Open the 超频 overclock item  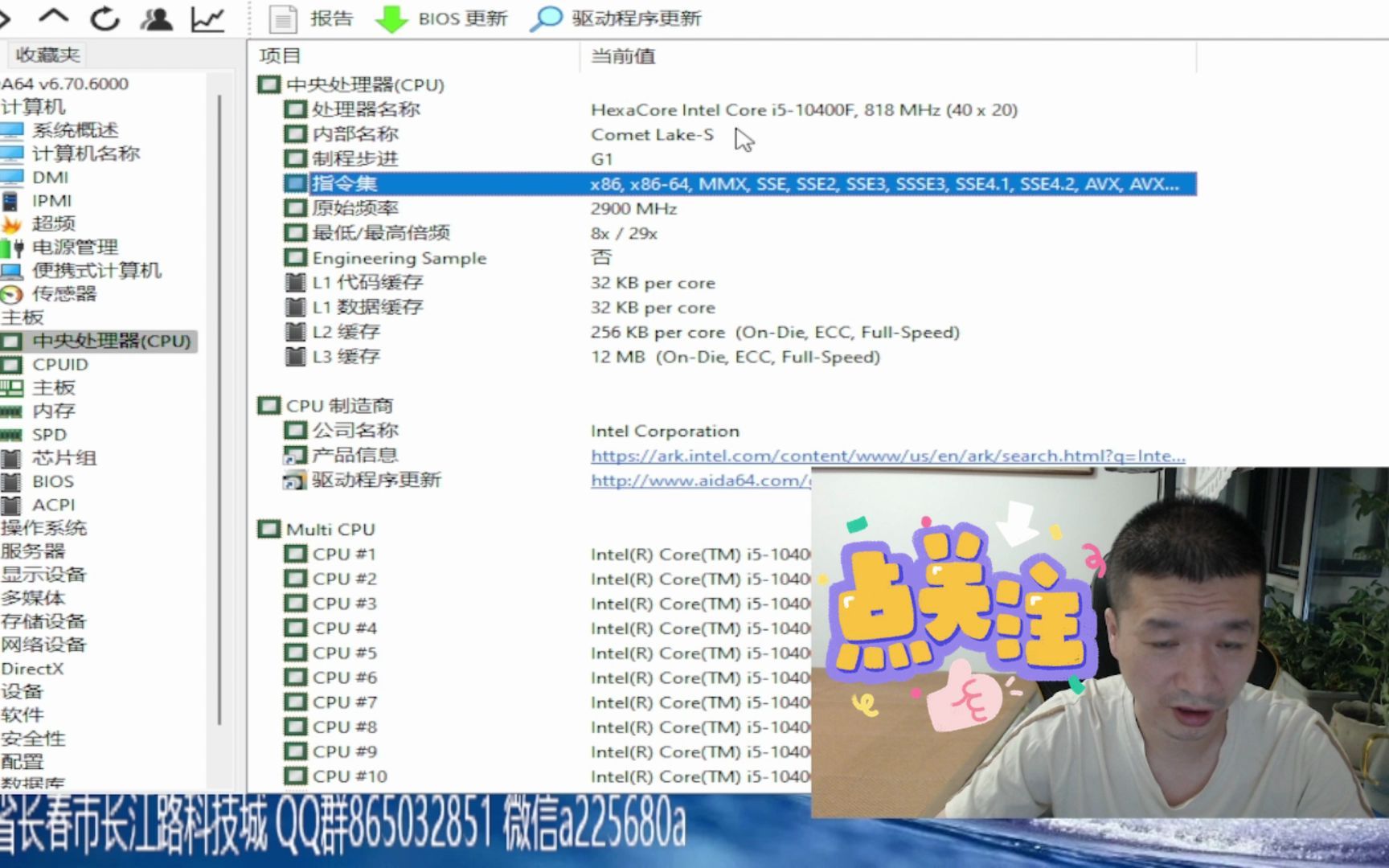coord(53,223)
